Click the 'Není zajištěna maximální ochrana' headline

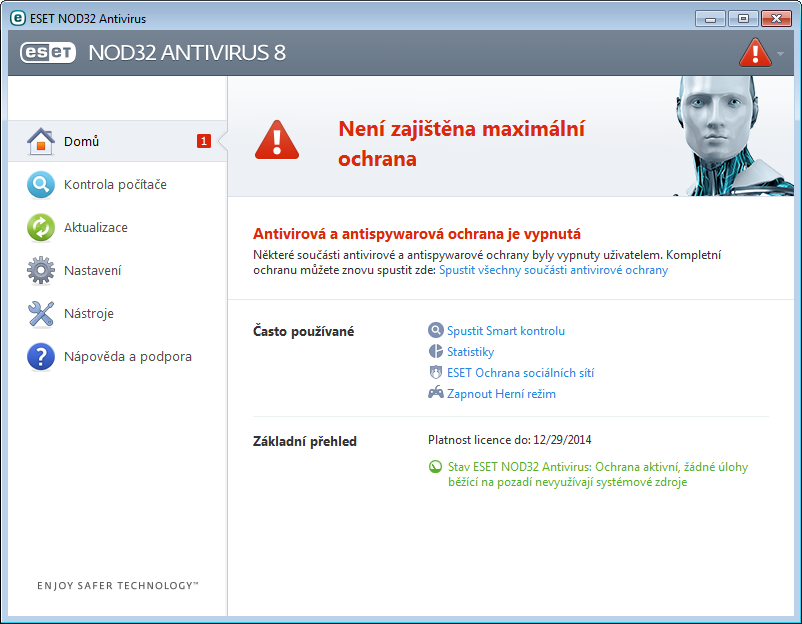461,144
